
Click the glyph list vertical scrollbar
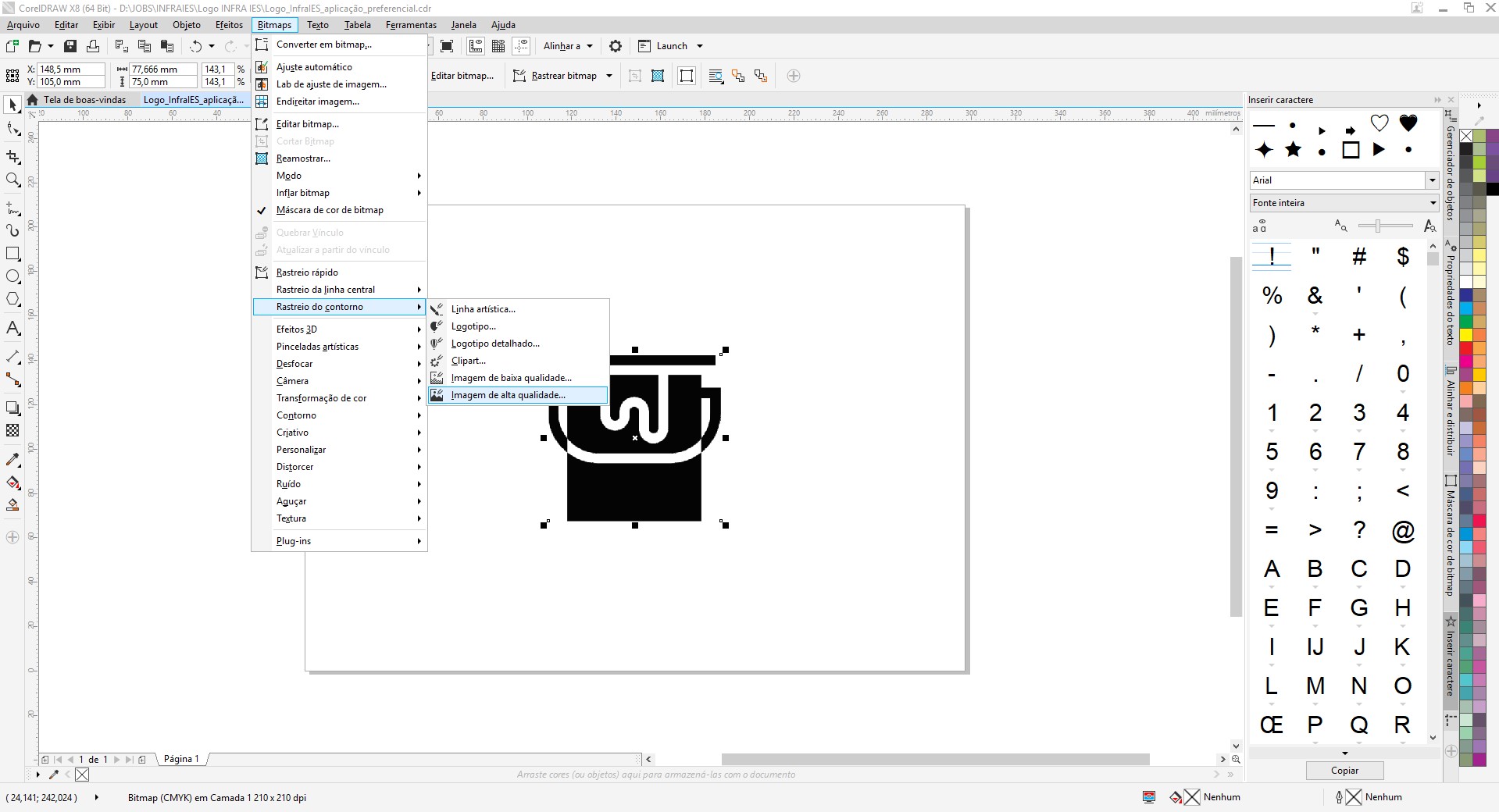[x=1433, y=492]
